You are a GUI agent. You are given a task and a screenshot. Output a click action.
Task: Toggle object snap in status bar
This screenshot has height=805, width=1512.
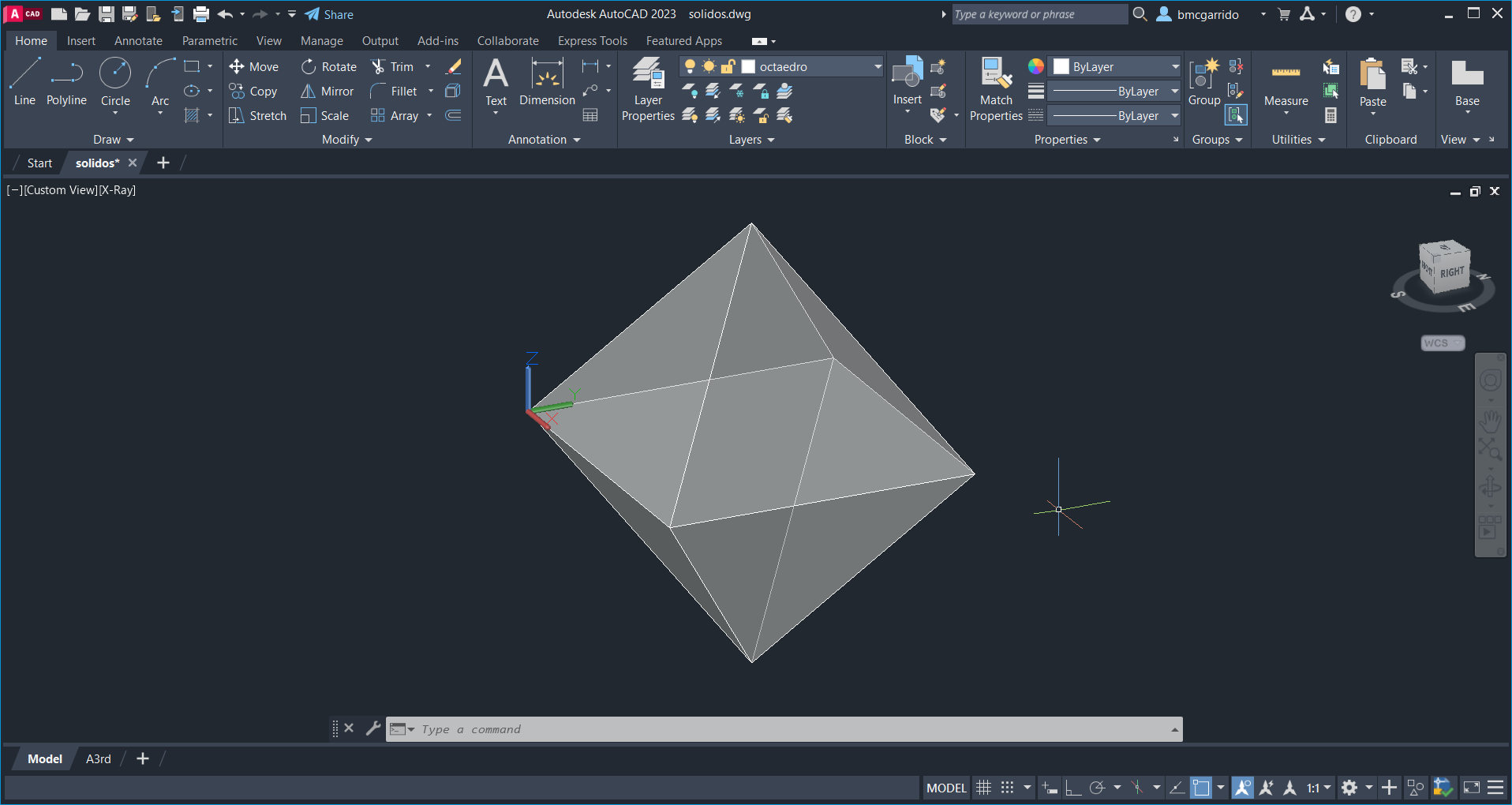coord(1200,788)
